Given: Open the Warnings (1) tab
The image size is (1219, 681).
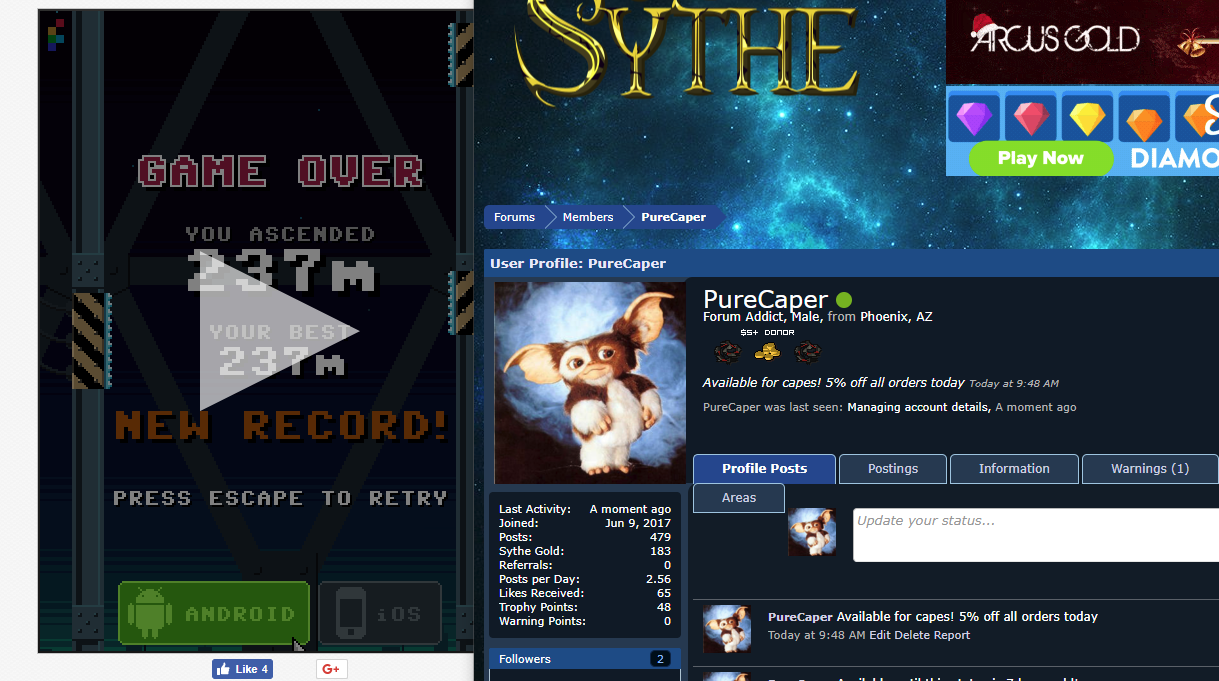Looking at the screenshot, I should pos(1150,469).
